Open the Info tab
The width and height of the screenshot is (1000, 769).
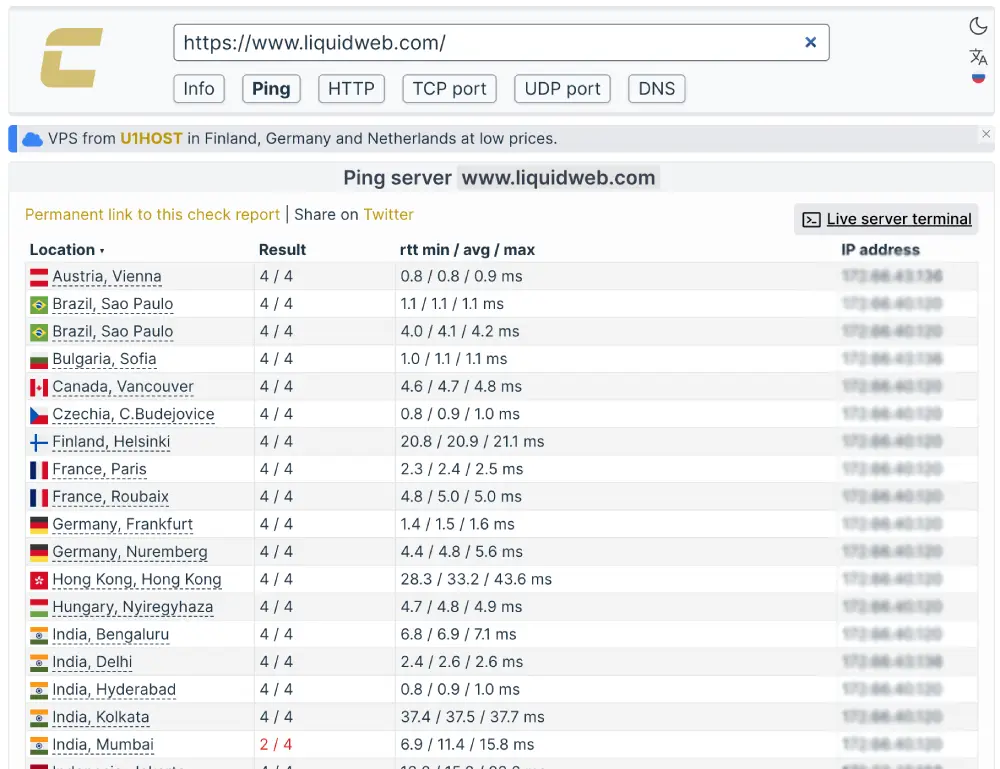click(198, 89)
